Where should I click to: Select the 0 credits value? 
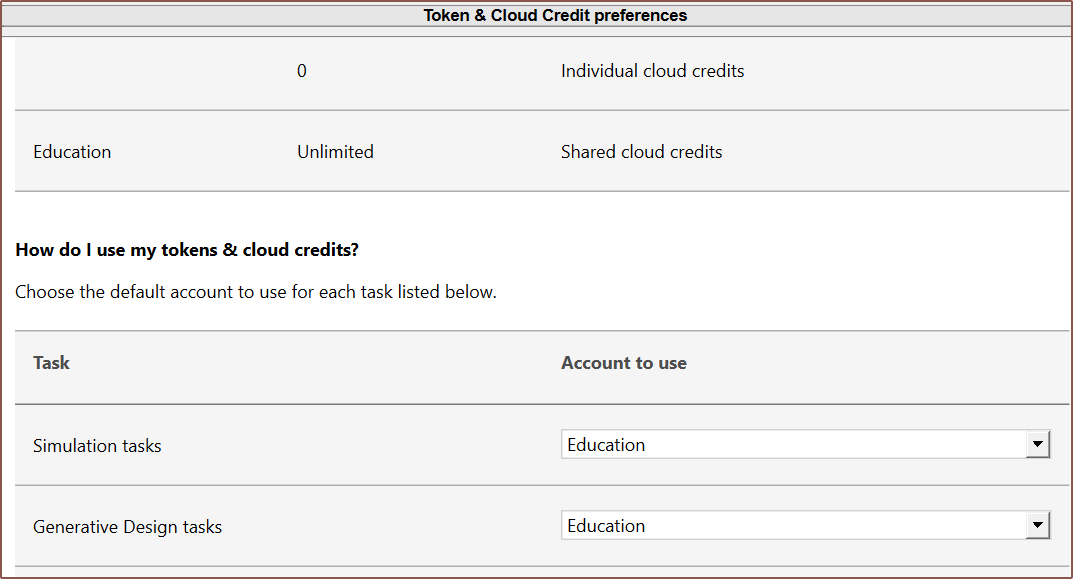click(302, 71)
